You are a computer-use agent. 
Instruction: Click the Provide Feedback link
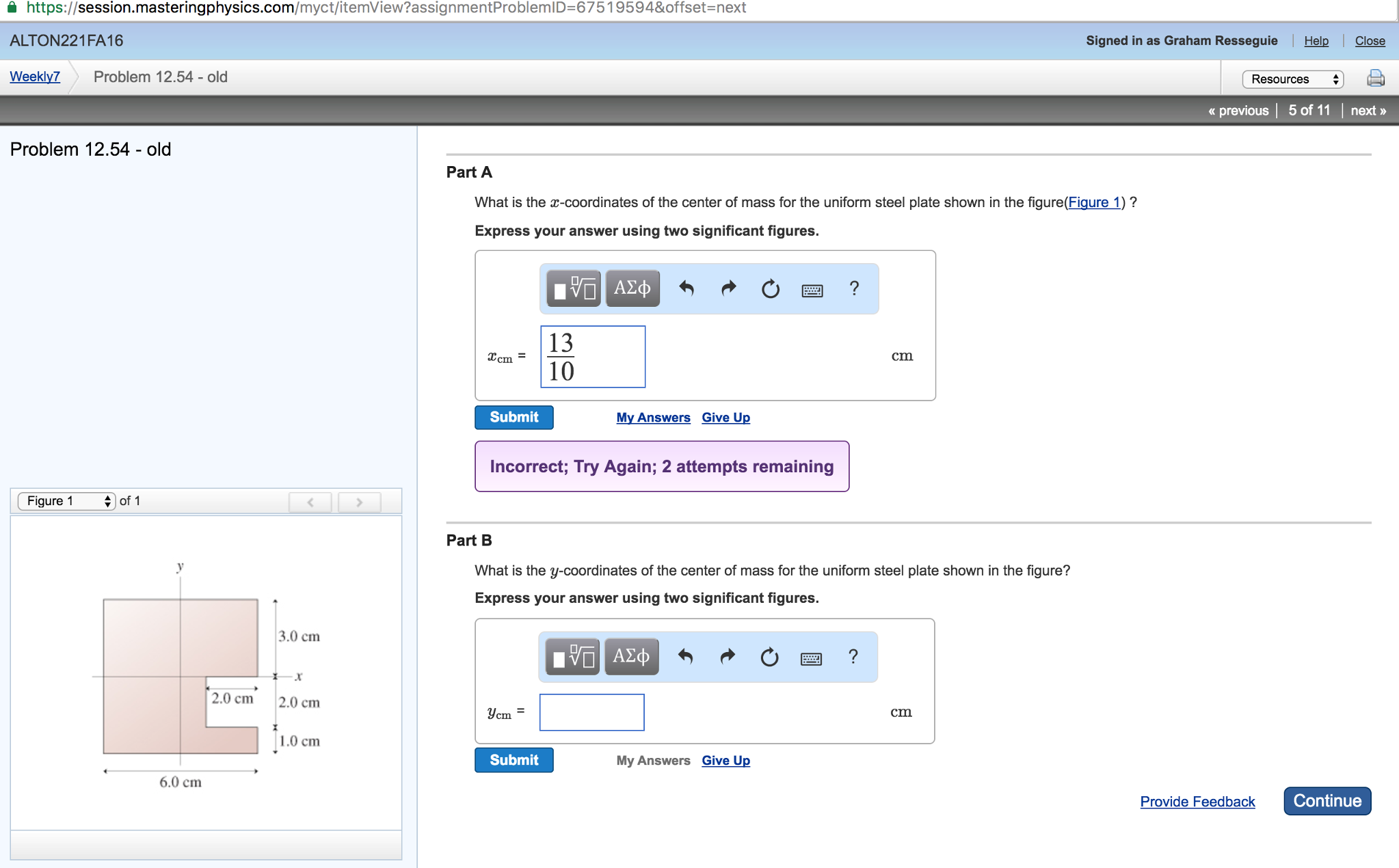coord(1197,802)
